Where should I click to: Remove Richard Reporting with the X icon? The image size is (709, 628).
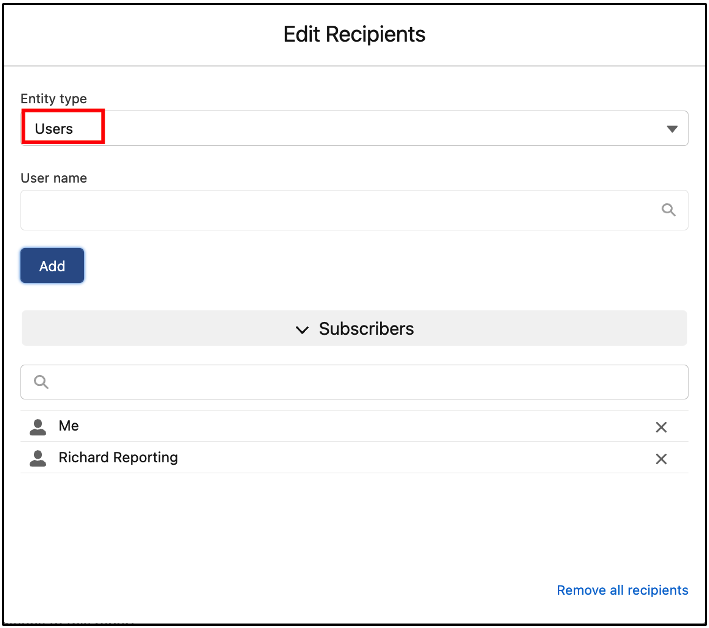[x=661, y=459]
